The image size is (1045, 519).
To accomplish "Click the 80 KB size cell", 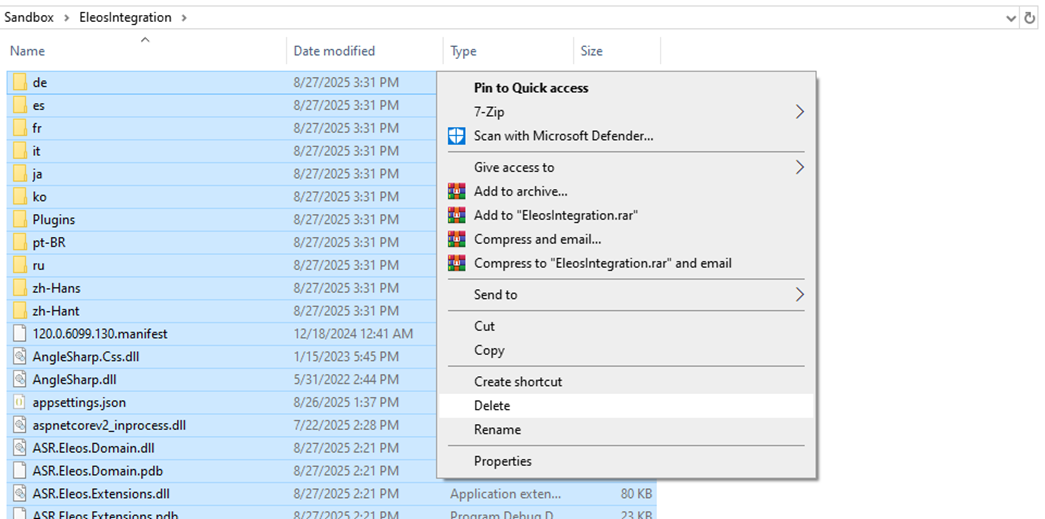I will (x=634, y=494).
